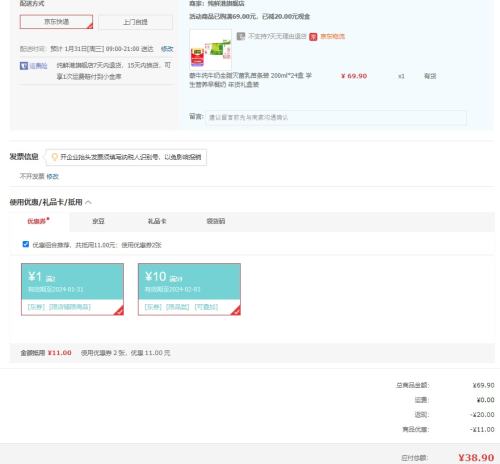Image resolution: width=500 pixels, height=464 pixels.
Task: Click the 运费险 shipping insurance icon
Action: [24, 66]
